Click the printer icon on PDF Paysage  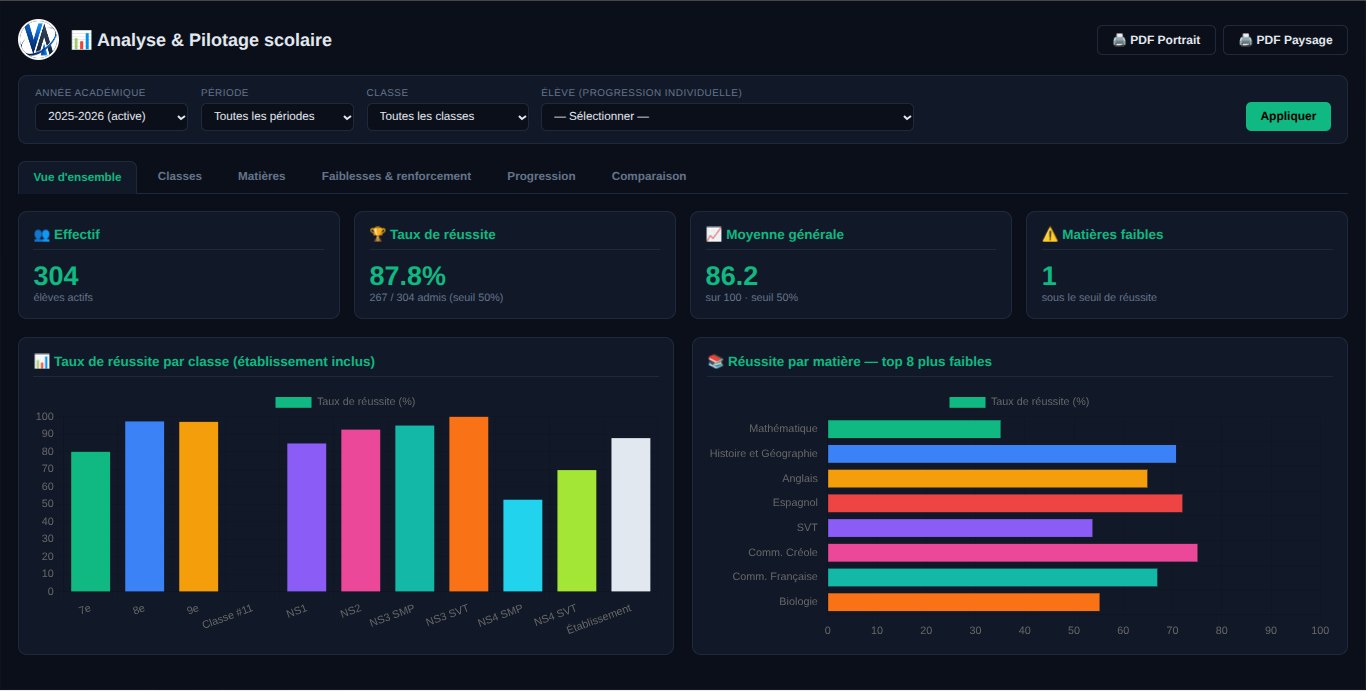[1245, 40]
